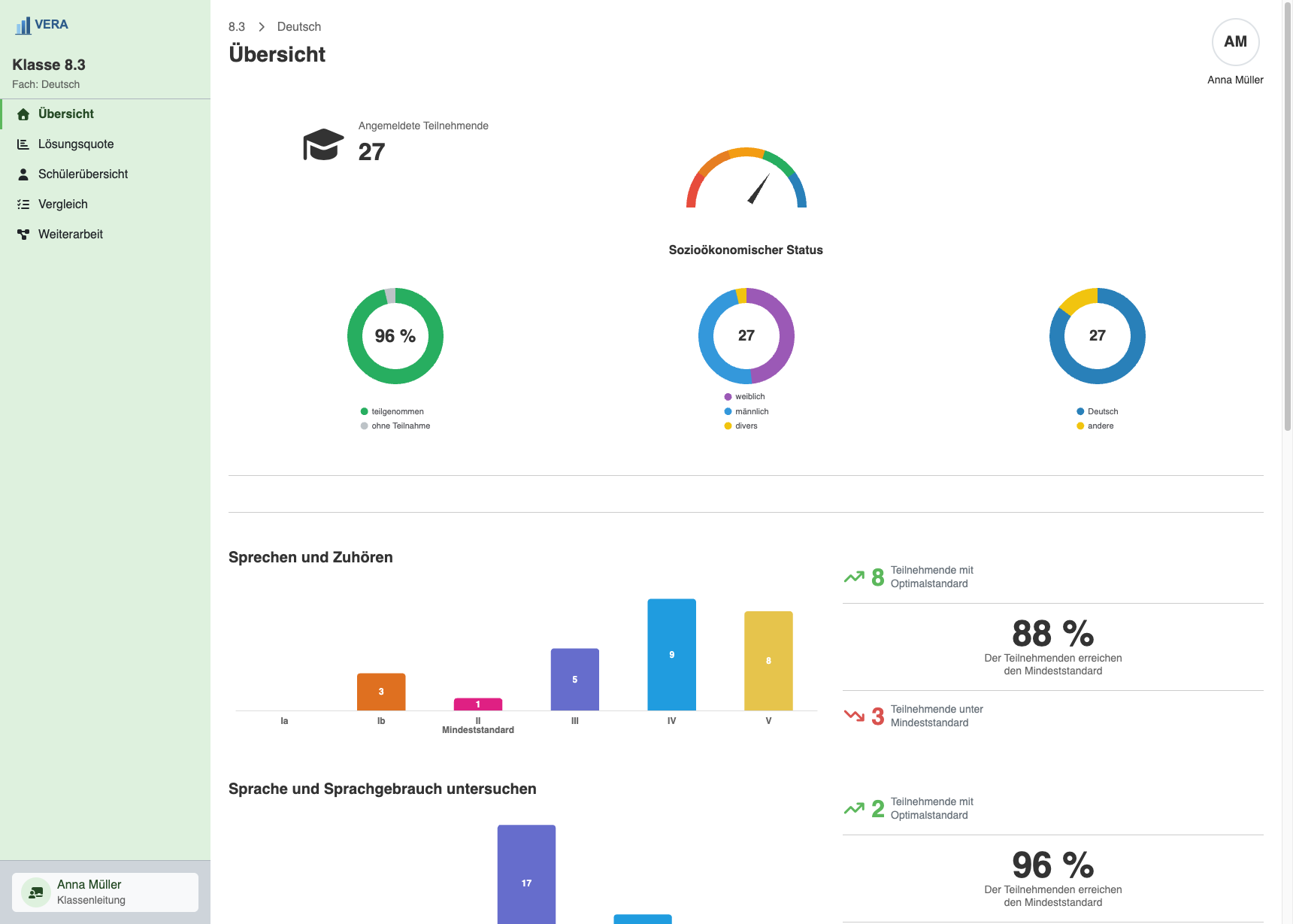Open the AM user avatar menu
The image size is (1293, 924).
(1235, 42)
